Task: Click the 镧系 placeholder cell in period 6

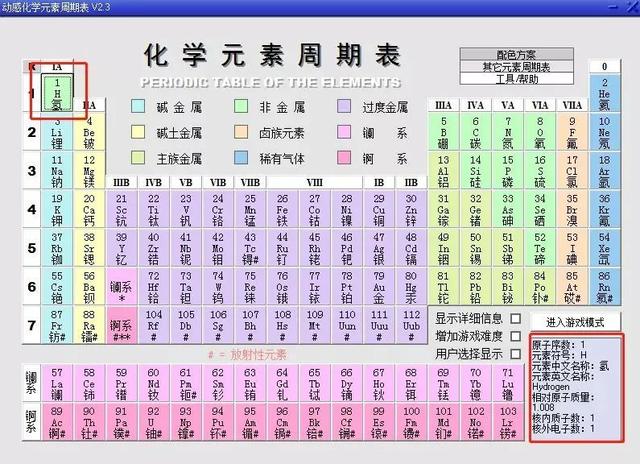Action: (x=121, y=287)
